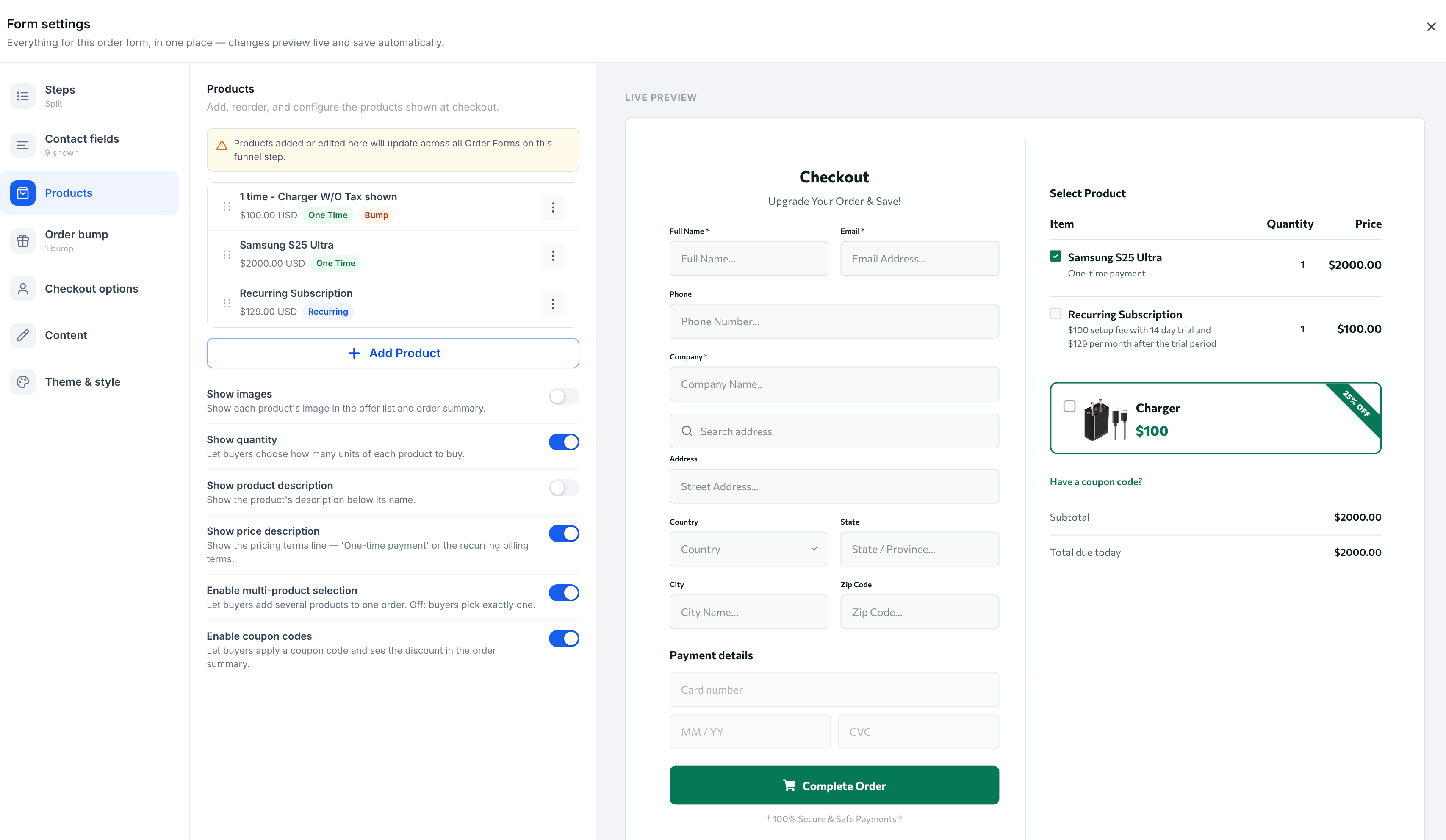Open the more-options menu for Recurring Subscription
This screenshot has height=840, width=1446.
553,304
